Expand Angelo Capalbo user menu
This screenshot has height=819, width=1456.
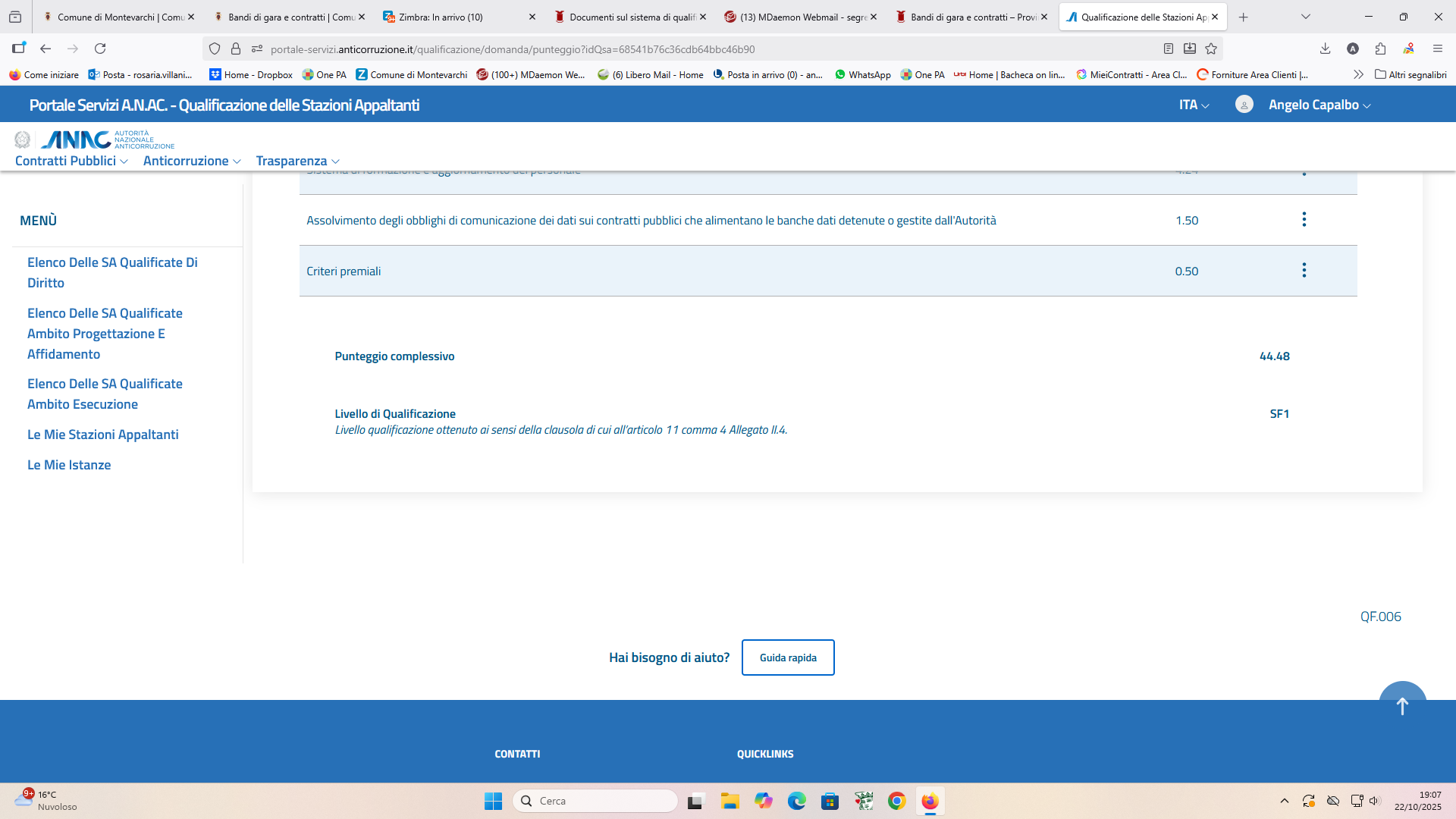point(1319,105)
